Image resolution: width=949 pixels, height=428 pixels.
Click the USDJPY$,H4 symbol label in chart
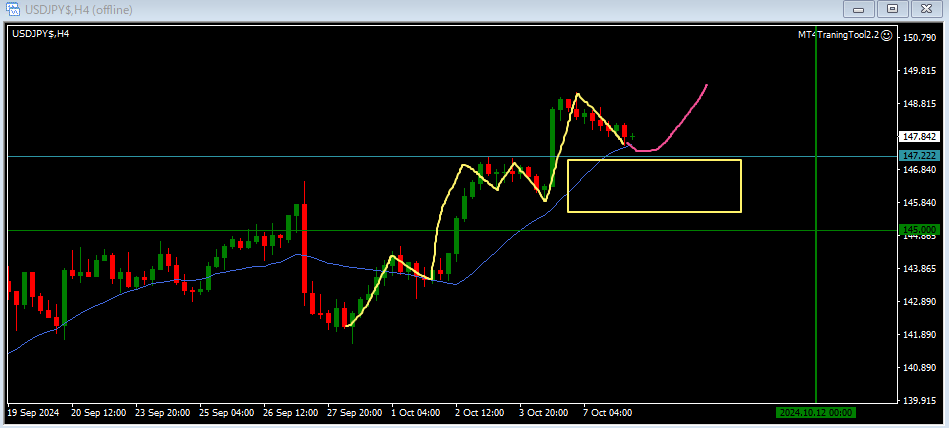tap(40, 34)
